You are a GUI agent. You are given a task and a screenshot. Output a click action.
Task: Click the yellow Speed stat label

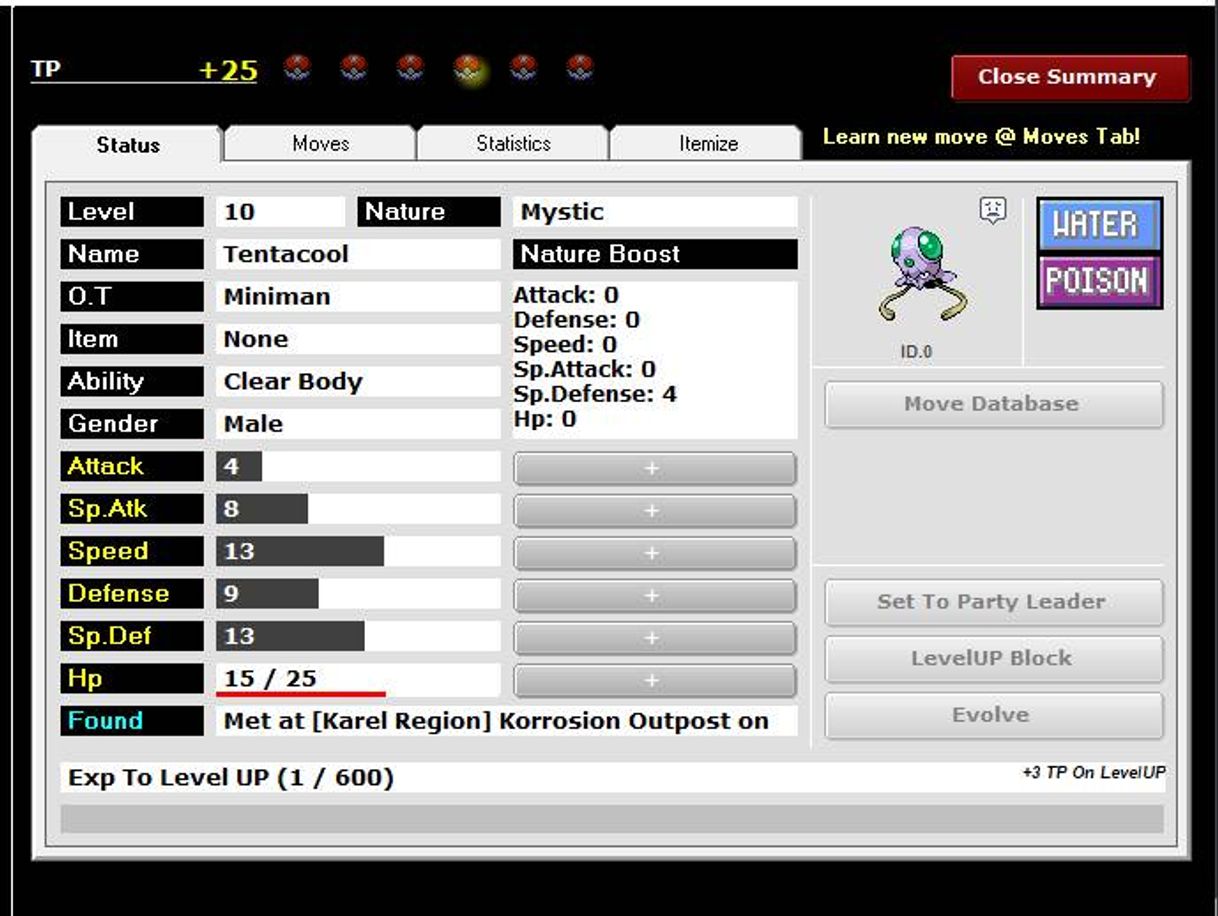pos(132,551)
